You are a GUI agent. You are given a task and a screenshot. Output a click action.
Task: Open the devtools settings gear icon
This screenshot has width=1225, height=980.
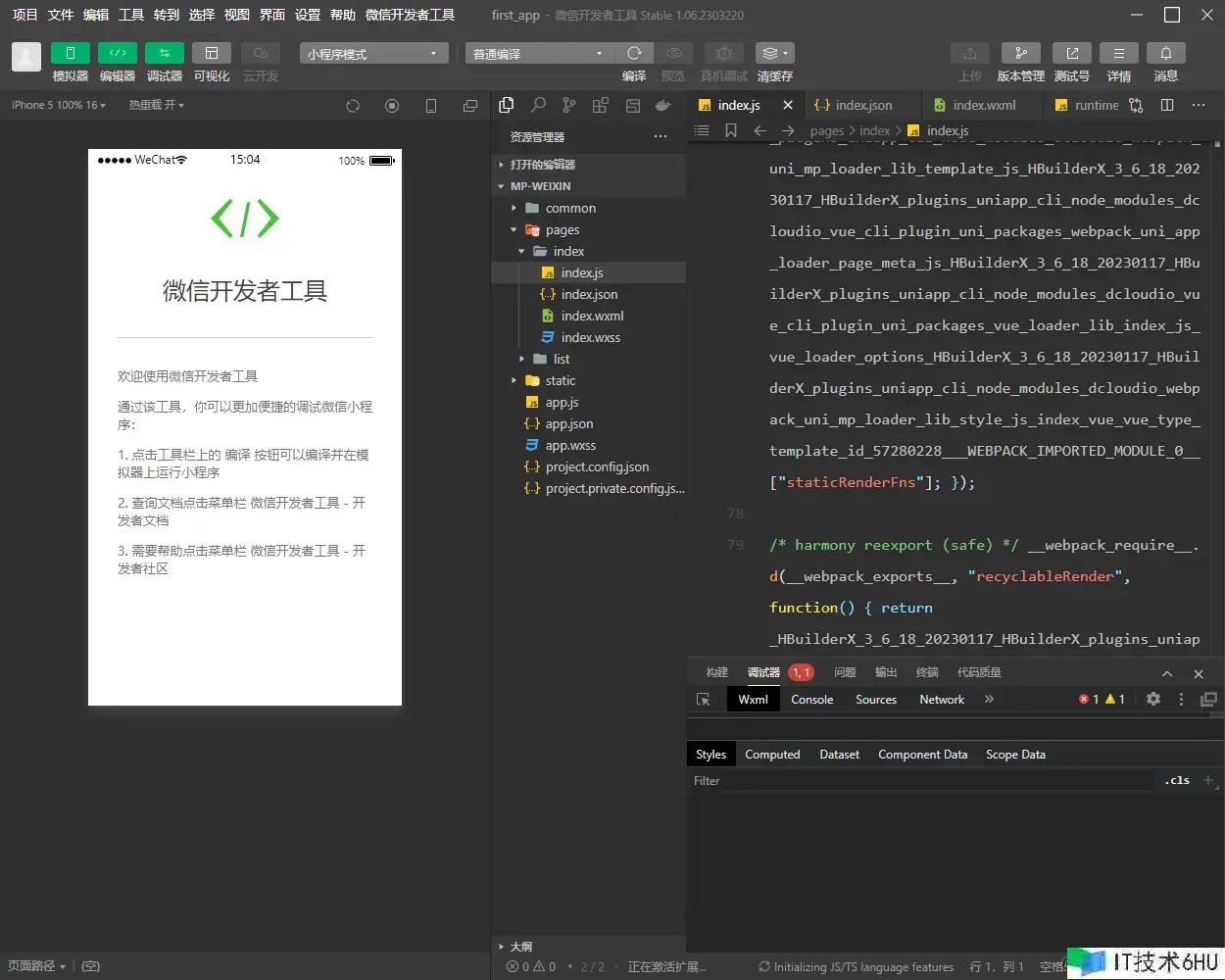coord(1153,700)
